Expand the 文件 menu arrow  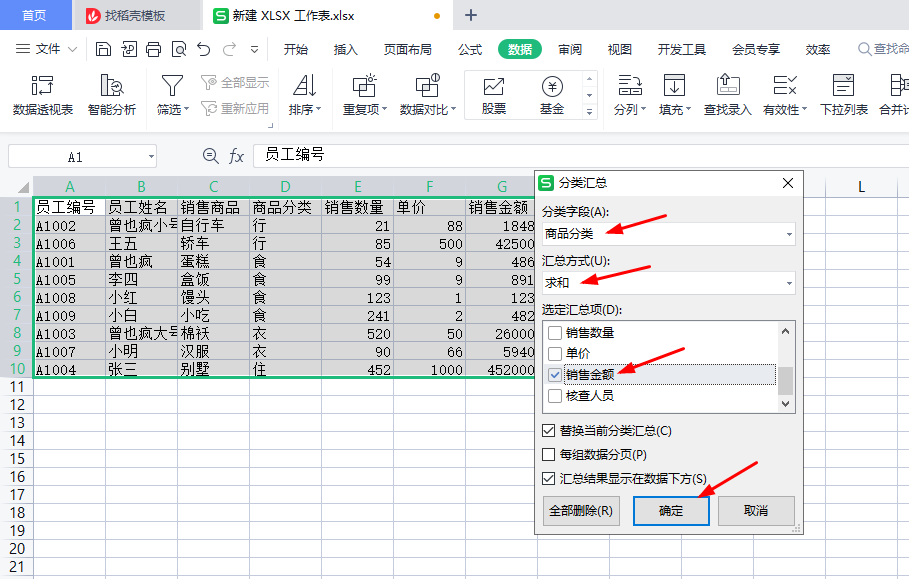pyautogui.click(x=72, y=49)
